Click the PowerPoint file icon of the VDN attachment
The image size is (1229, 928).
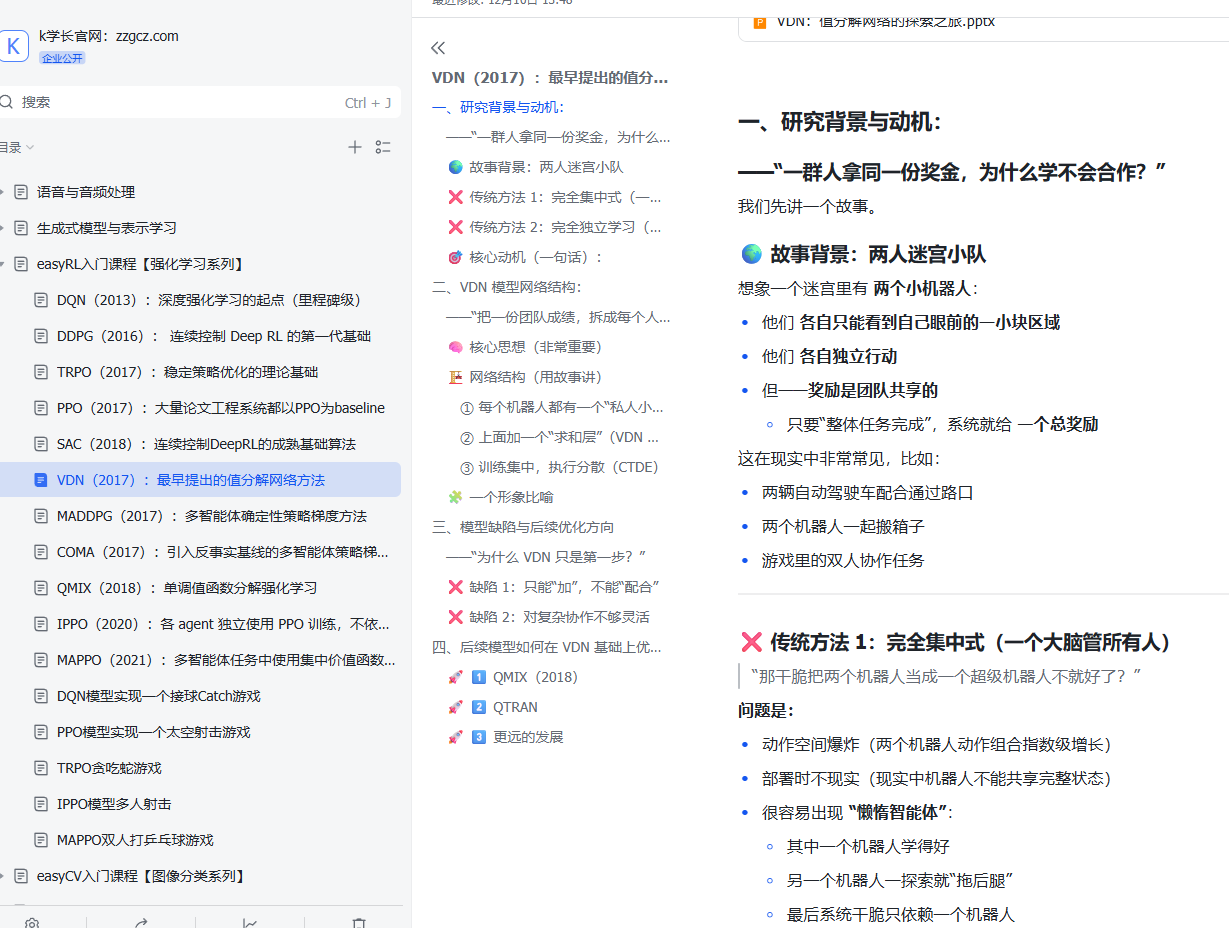pyautogui.click(x=760, y=20)
